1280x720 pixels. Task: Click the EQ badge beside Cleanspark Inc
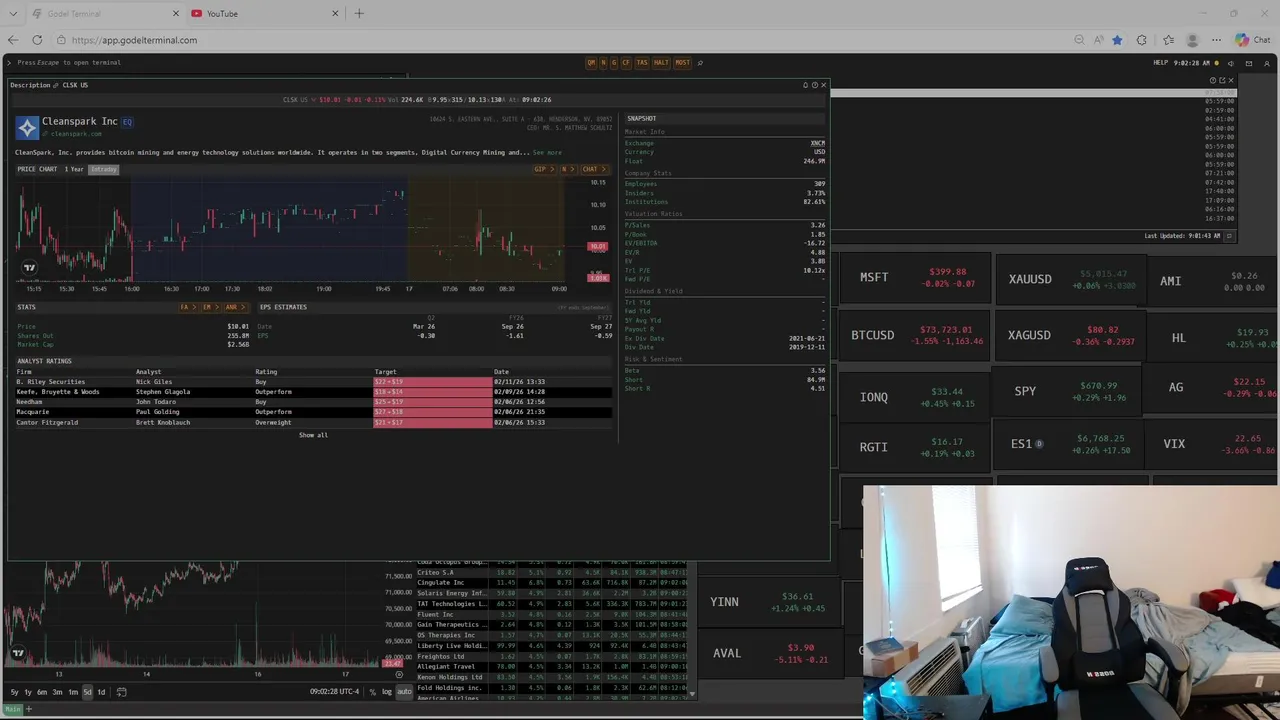coord(127,121)
